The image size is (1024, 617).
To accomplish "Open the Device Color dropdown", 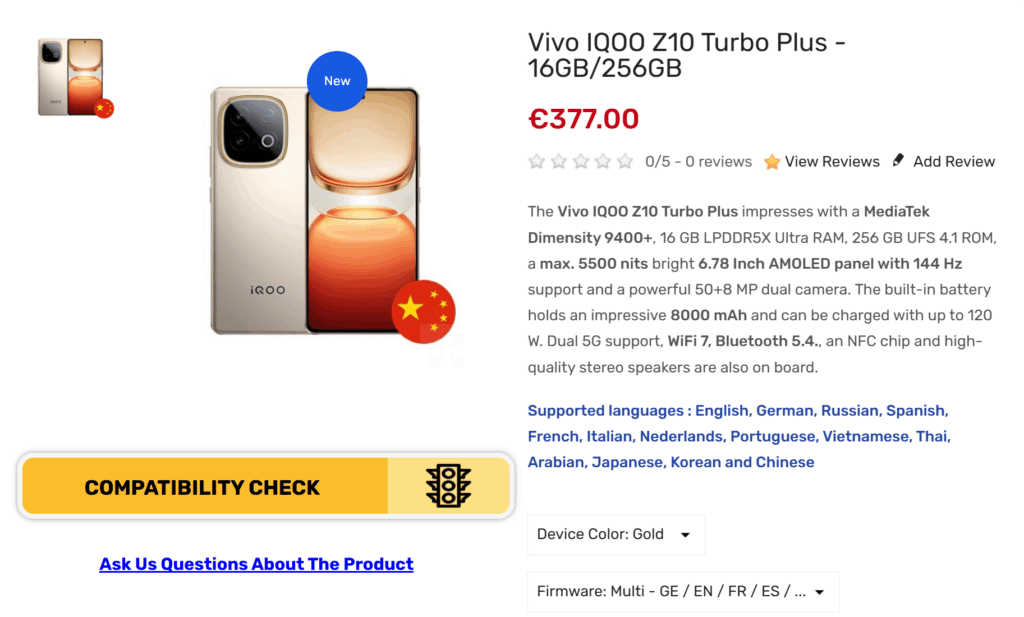I will pyautogui.click(x=615, y=534).
